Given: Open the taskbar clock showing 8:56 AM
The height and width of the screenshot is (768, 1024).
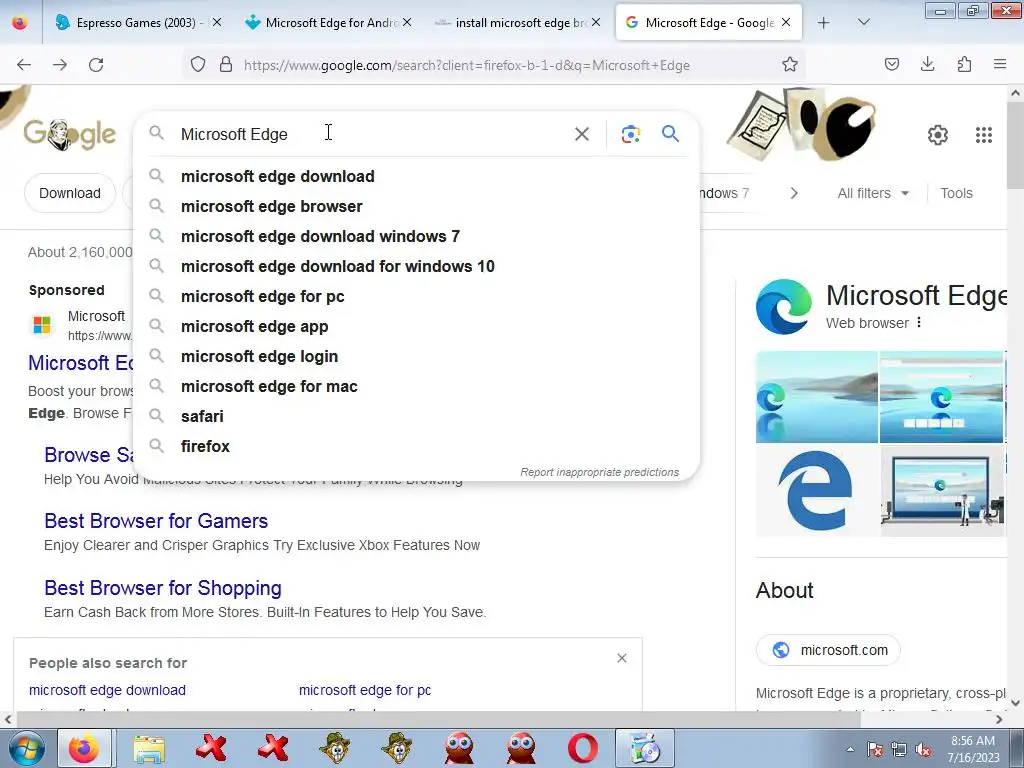Looking at the screenshot, I should tap(973, 749).
